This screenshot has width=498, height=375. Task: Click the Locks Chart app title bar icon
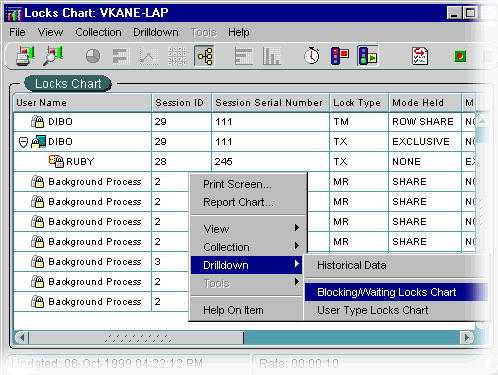pyautogui.click(x=14, y=14)
